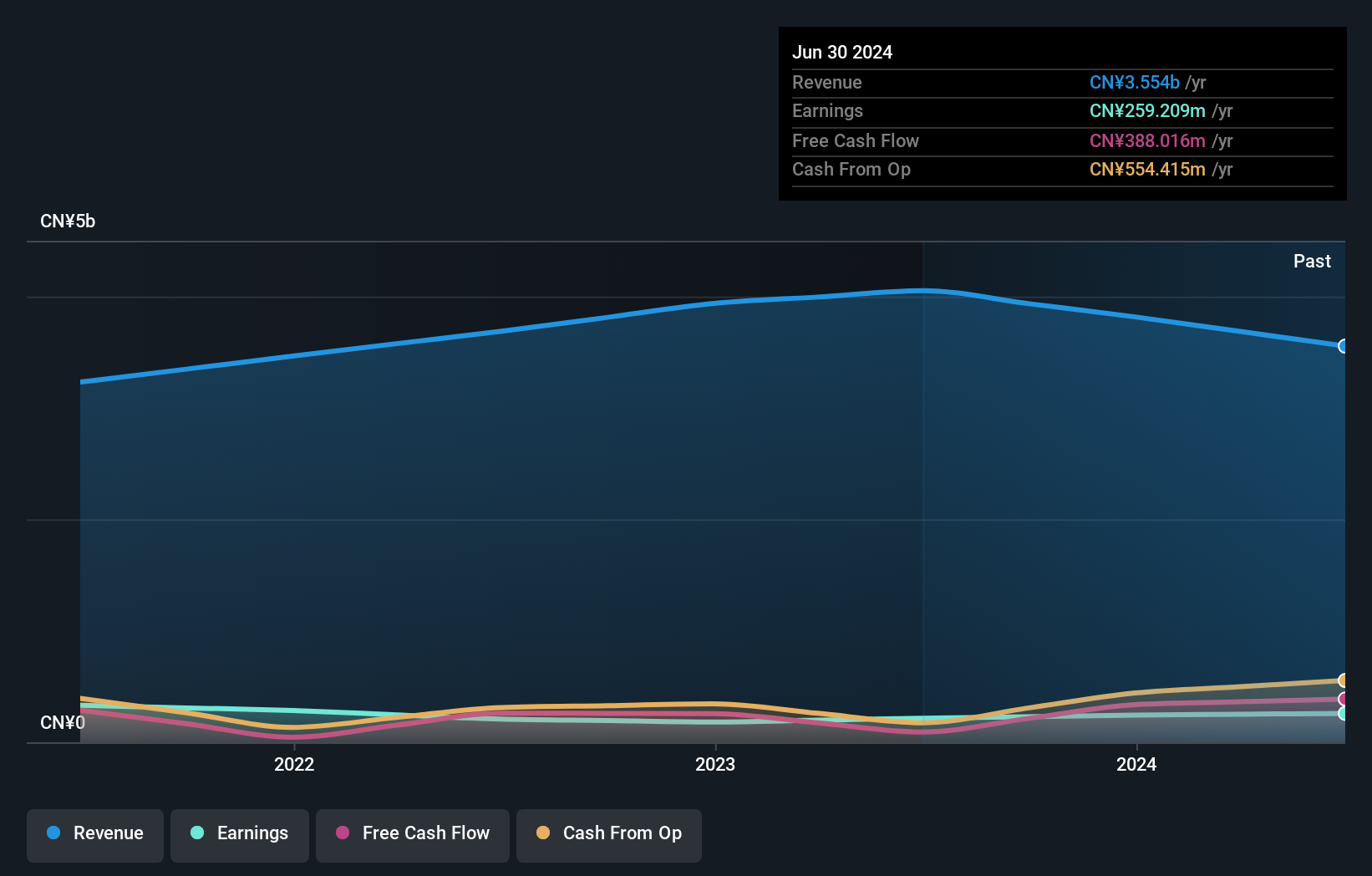Select the 2023 x-axis label

[x=715, y=764]
